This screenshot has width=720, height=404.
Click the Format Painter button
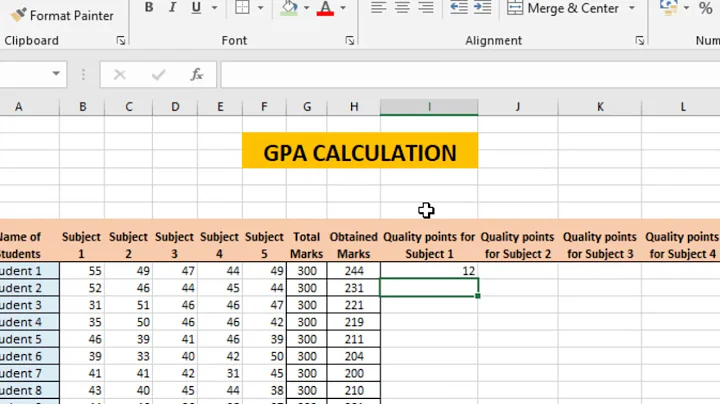62,15
